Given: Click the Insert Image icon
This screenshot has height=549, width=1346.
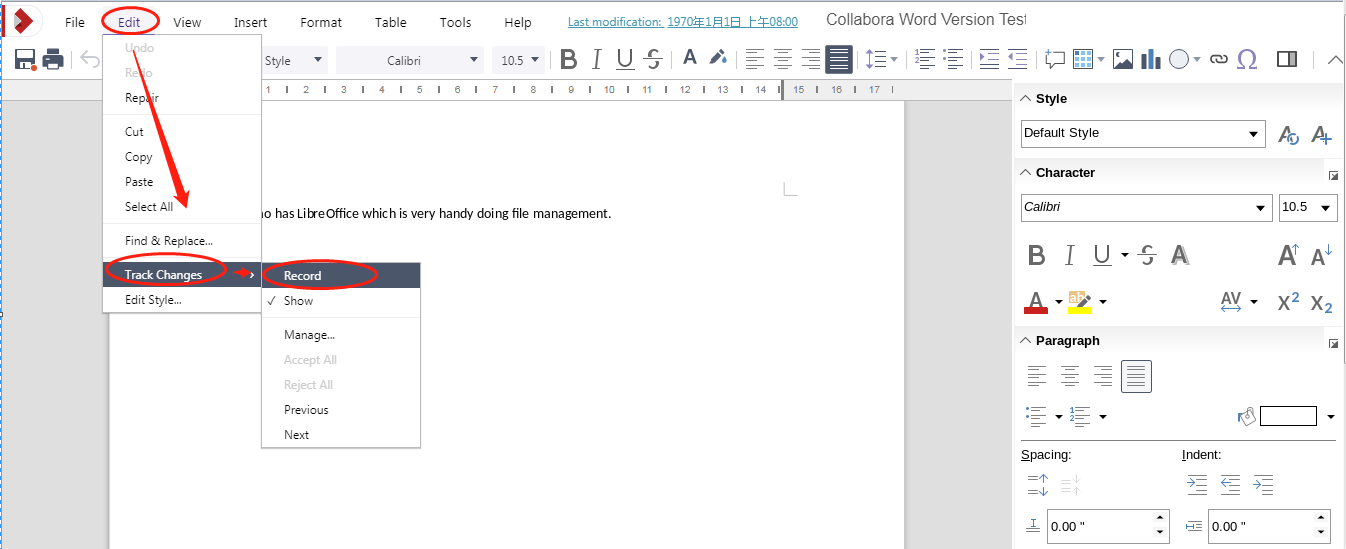Looking at the screenshot, I should coord(1123,60).
